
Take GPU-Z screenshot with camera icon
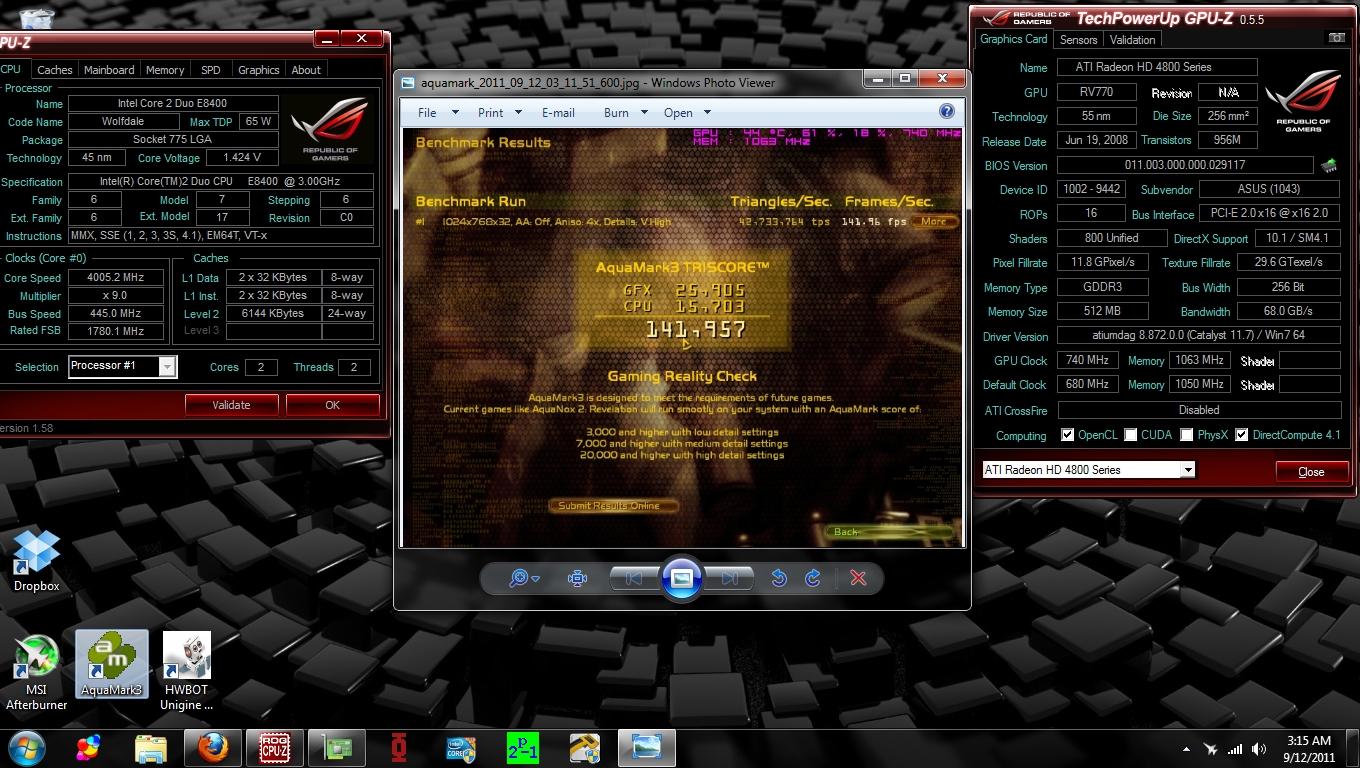pyautogui.click(x=1336, y=38)
